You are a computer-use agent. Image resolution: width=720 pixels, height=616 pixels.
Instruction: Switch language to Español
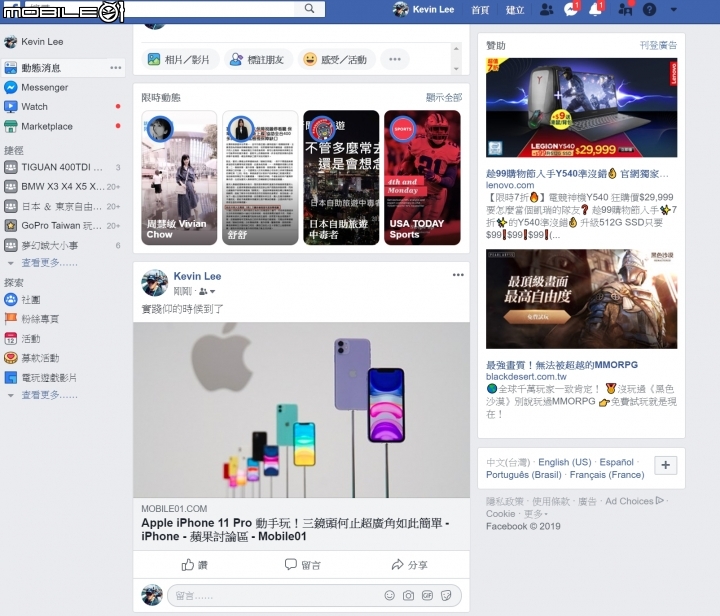(x=616, y=462)
